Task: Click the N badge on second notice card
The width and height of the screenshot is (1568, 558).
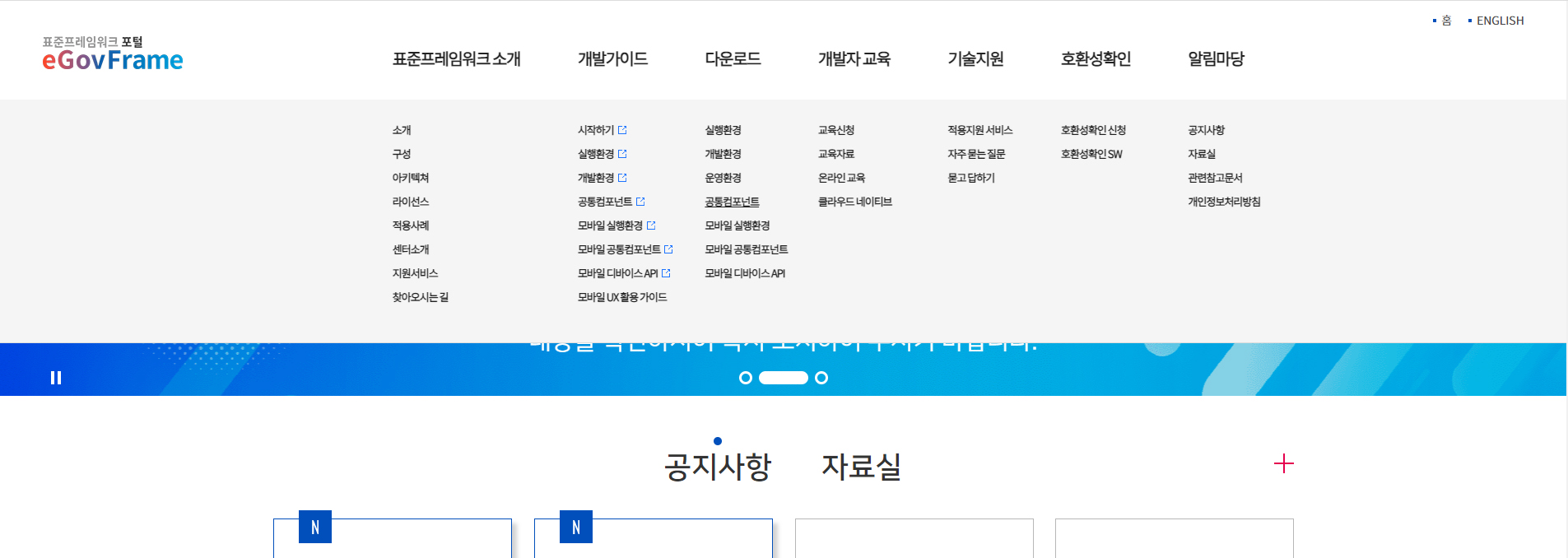Action: click(x=576, y=528)
